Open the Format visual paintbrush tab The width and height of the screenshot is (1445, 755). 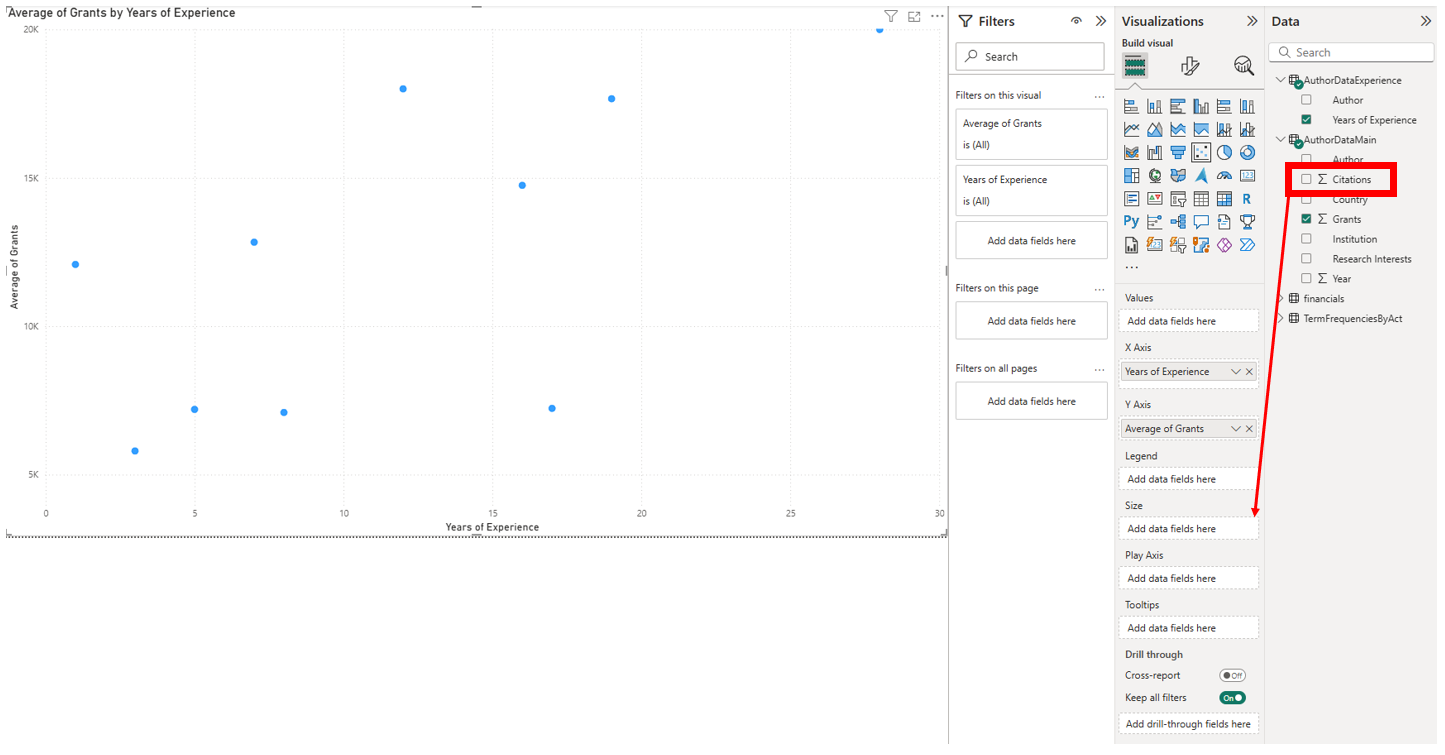pos(1189,66)
